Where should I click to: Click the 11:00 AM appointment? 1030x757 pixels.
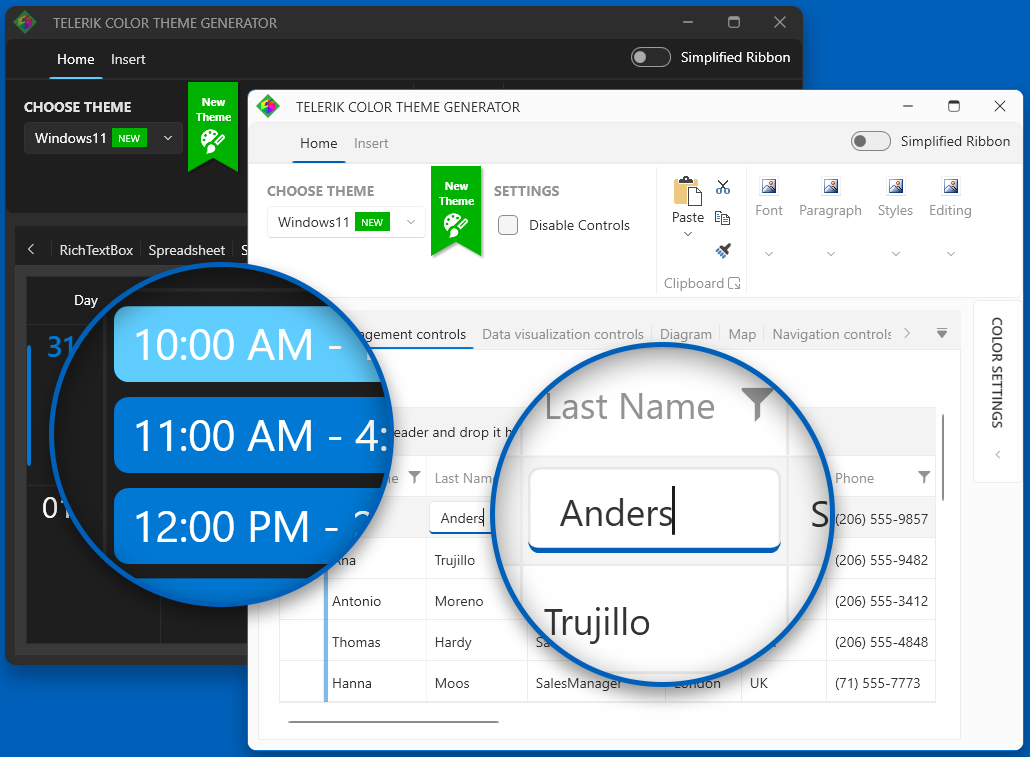pos(253,435)
